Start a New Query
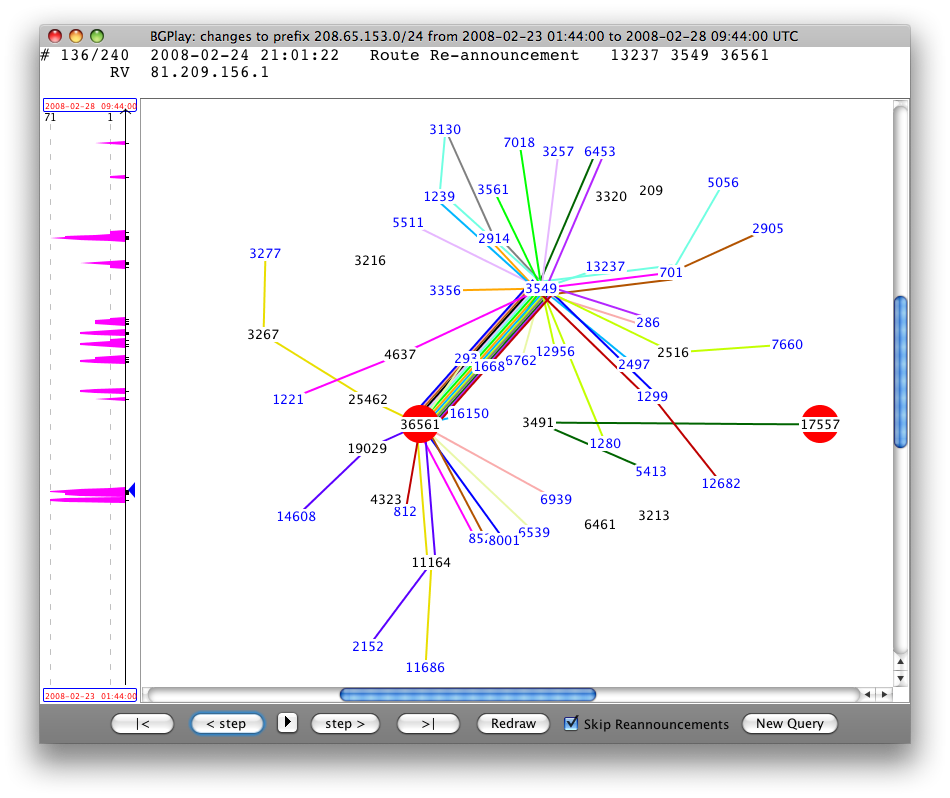950x798 pixels. [x=789, y=723]
